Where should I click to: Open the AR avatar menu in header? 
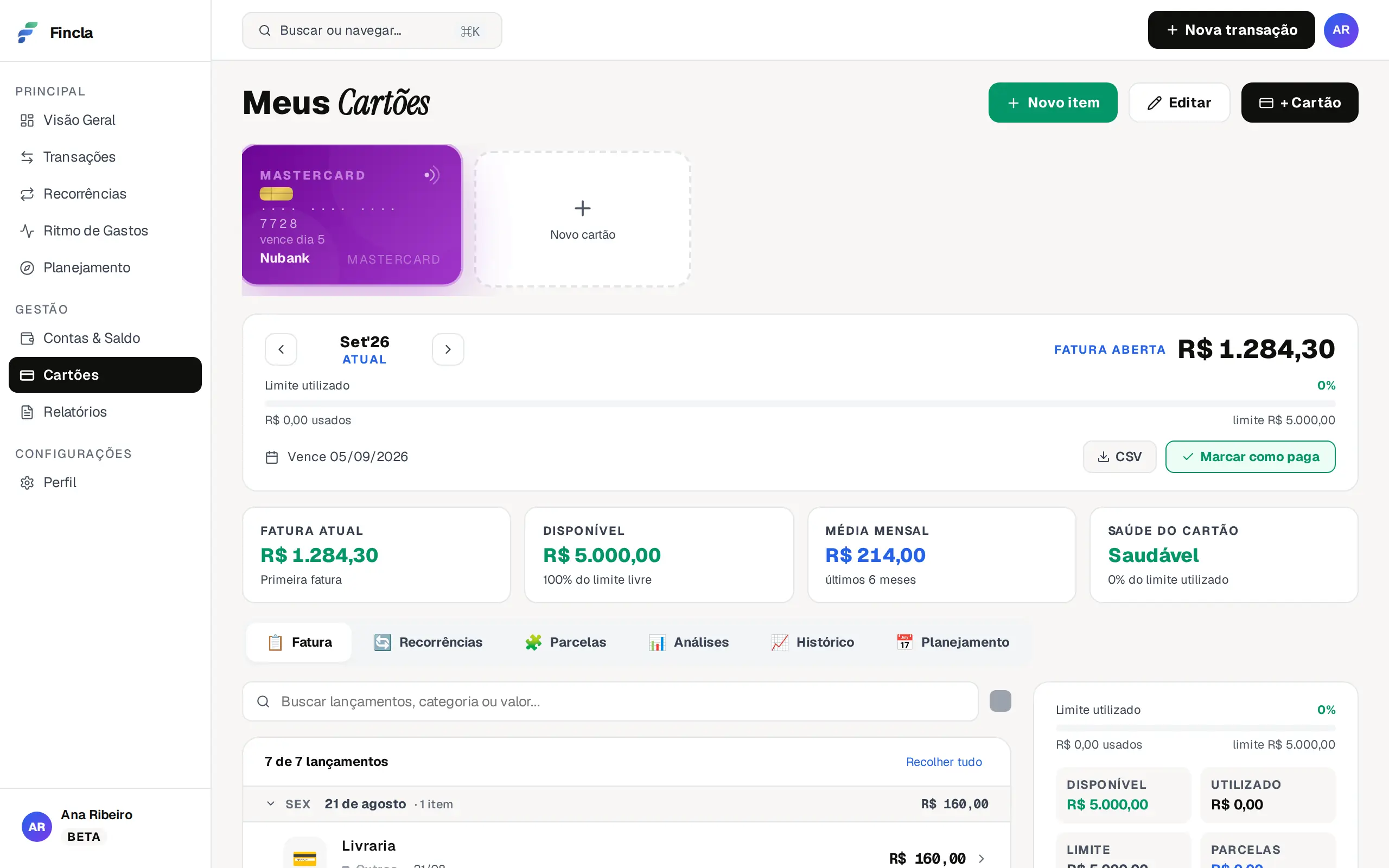click(1341, 30)
